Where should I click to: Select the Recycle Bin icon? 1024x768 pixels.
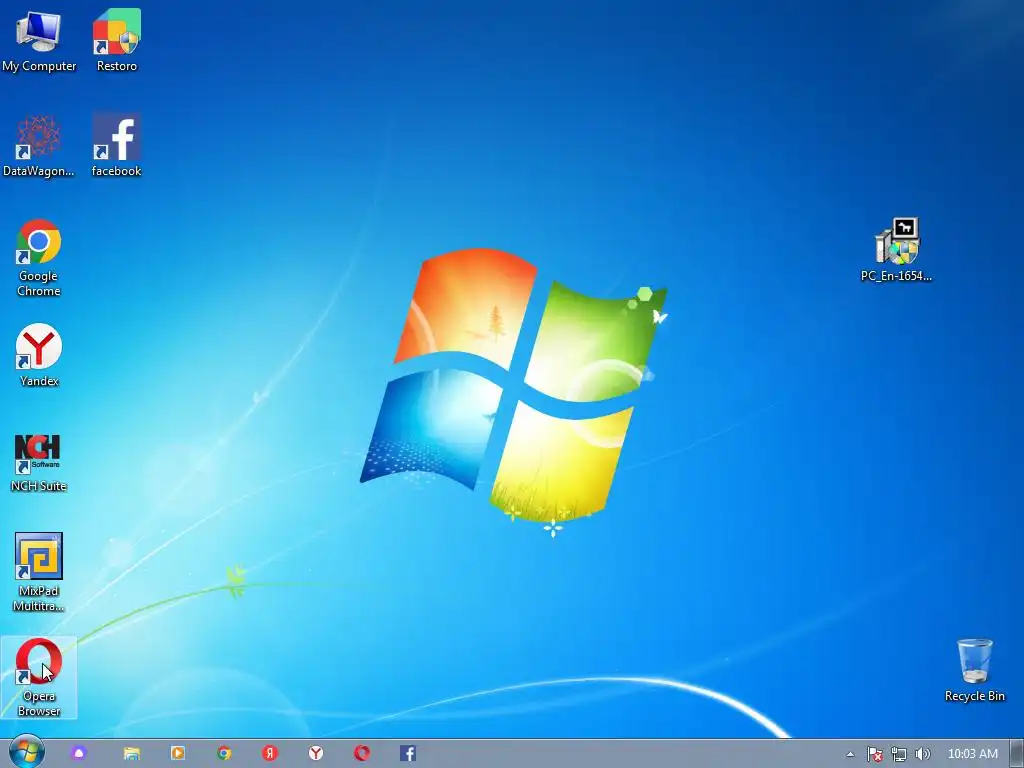[x=974, y=671]
